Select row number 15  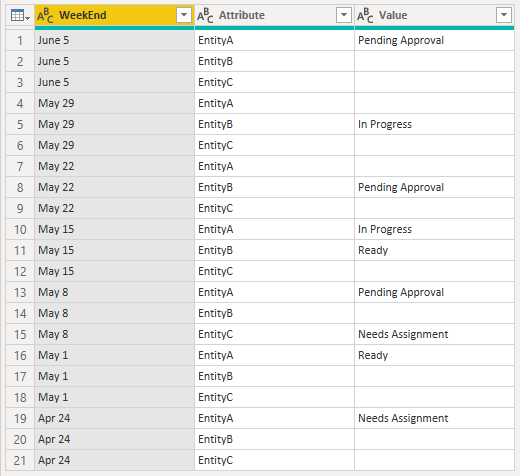(x=20, y=335)
